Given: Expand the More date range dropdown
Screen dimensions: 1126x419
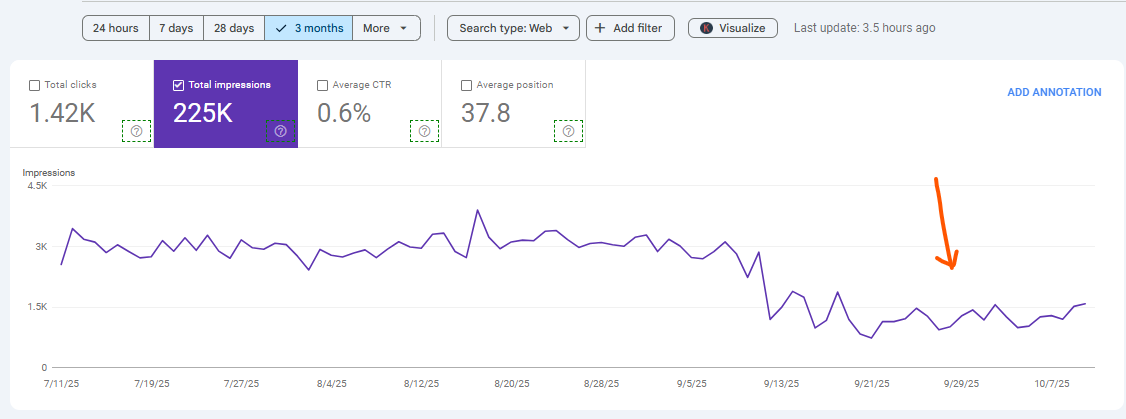Looking at the screenshot, I should pyautogui.click(x=386, y=28).
